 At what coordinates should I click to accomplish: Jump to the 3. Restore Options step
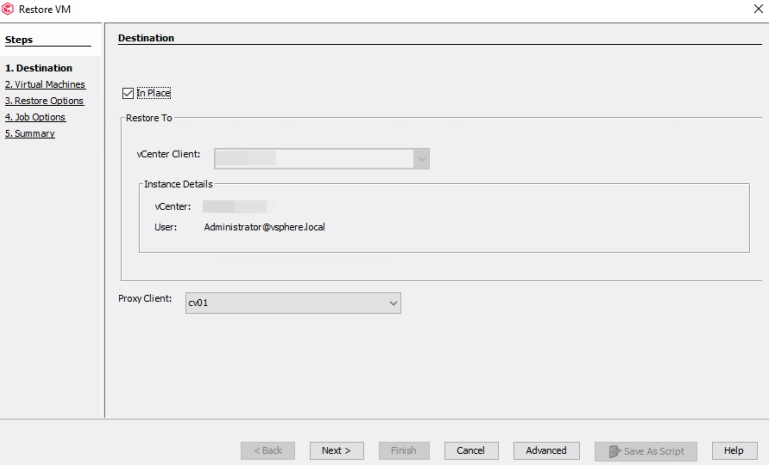click(x=44, y=101)
